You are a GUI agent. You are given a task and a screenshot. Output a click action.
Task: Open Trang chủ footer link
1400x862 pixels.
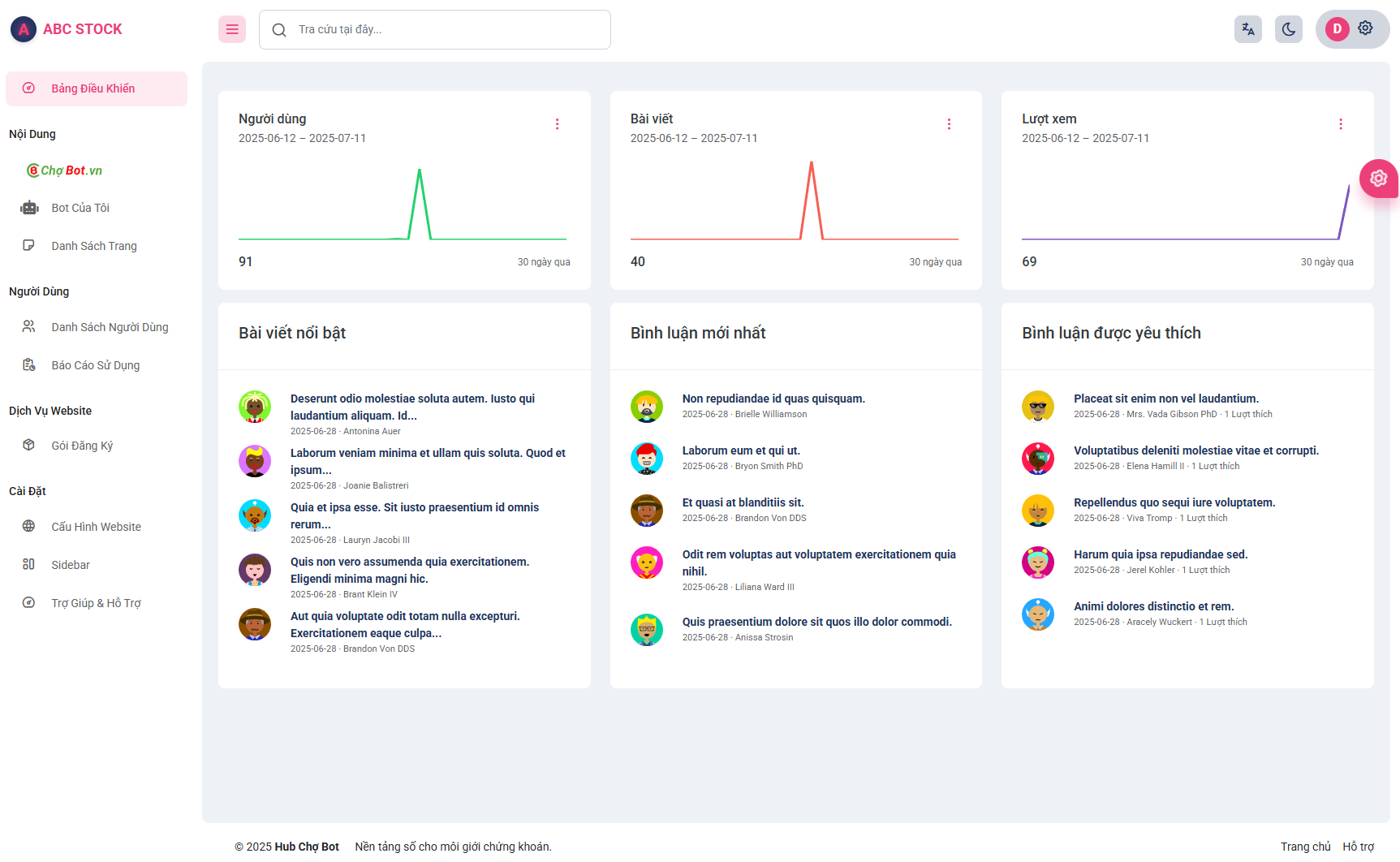pos(1305,847)
